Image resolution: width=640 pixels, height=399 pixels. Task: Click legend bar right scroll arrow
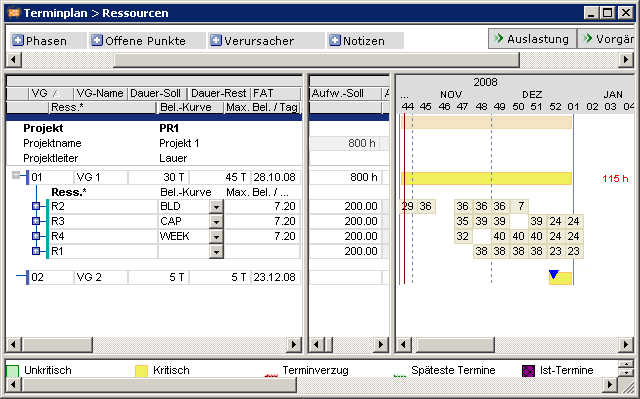click(x=609, y=384)
